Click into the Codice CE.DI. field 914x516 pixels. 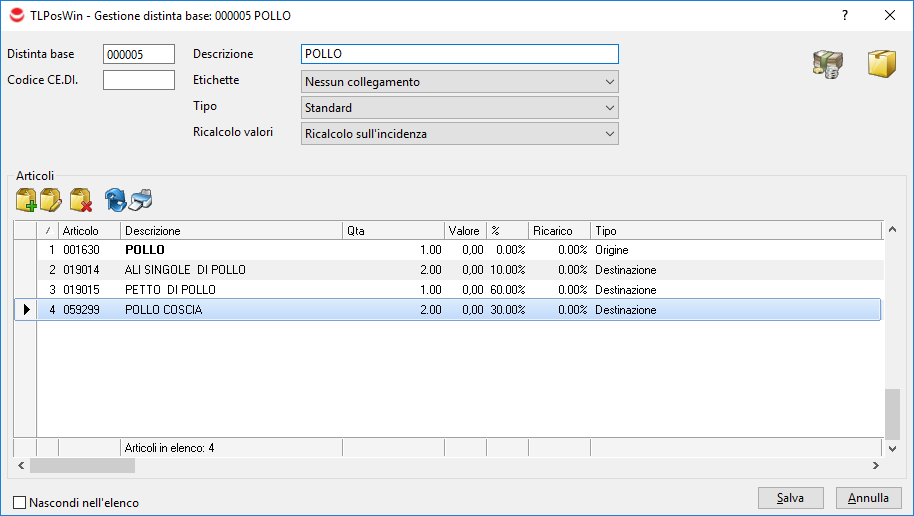click(x=139, y=80)
